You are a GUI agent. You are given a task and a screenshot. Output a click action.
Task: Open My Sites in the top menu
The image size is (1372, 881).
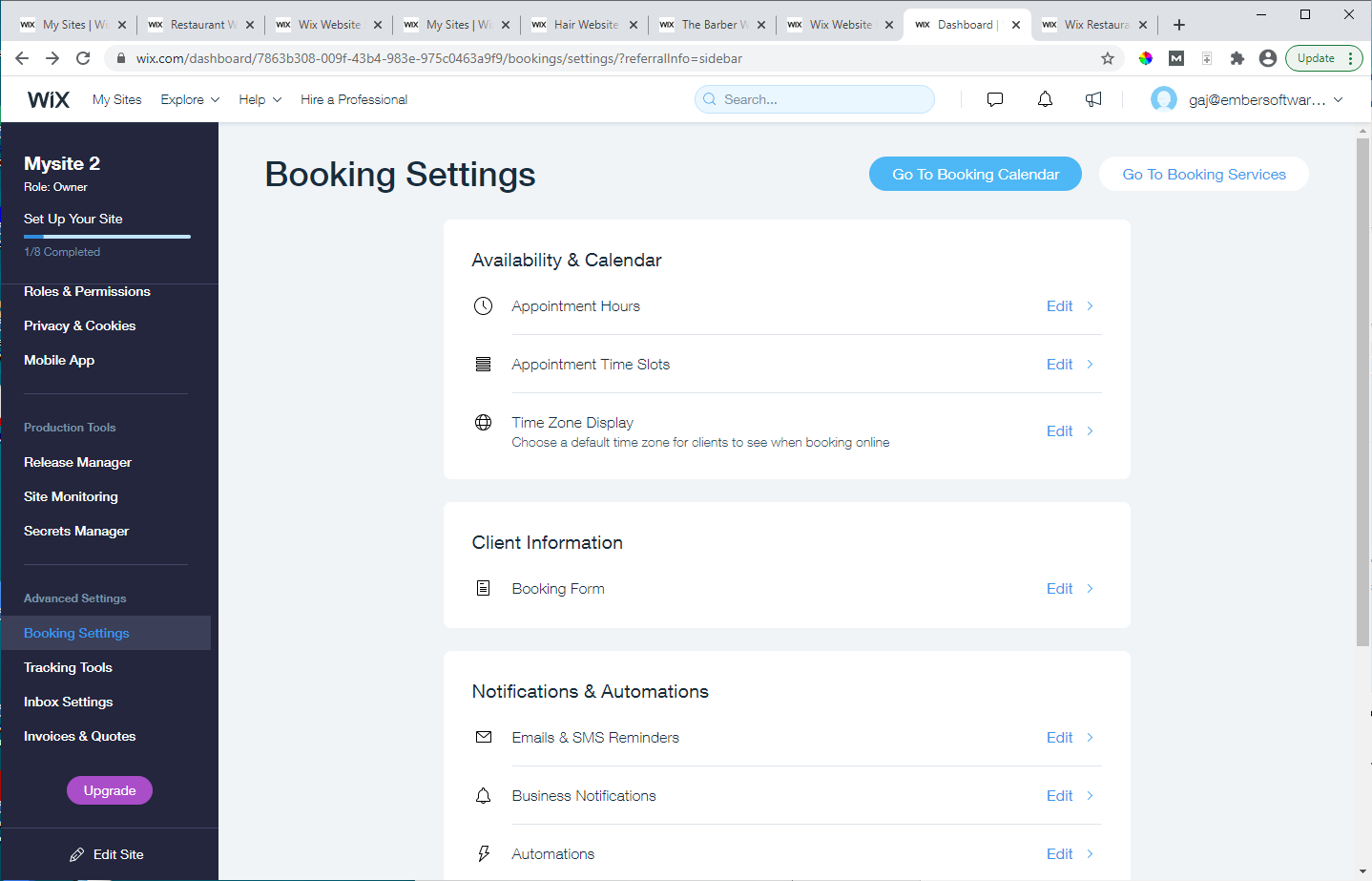[x=116, y=99]
